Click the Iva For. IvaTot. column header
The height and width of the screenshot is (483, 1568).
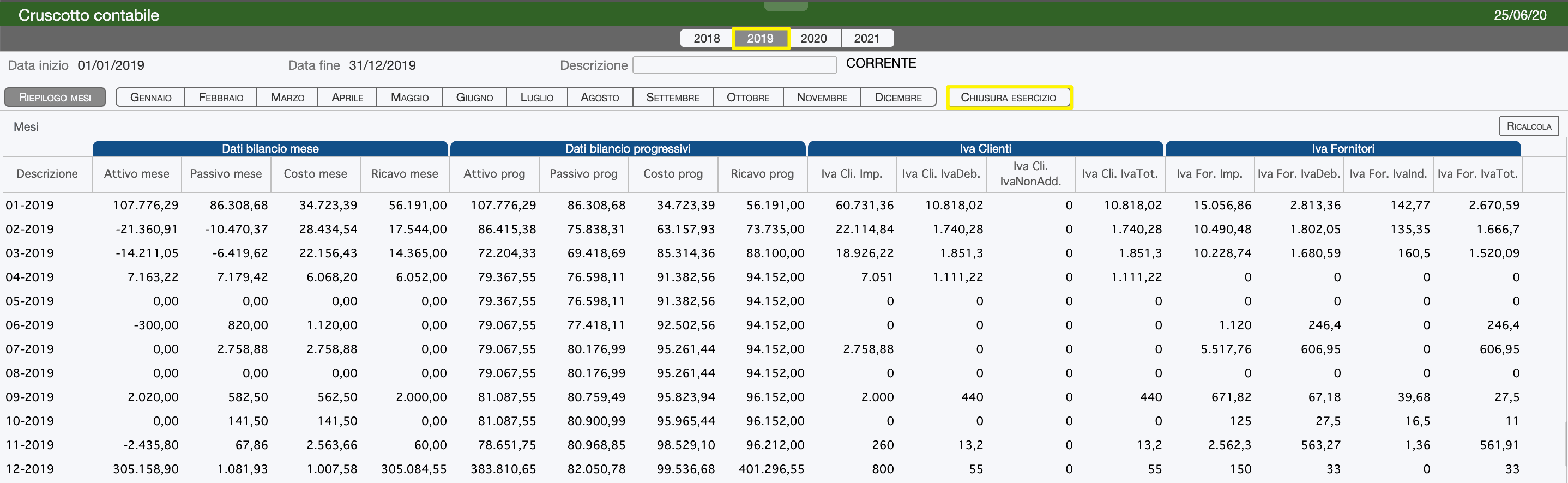(1478, 173)
